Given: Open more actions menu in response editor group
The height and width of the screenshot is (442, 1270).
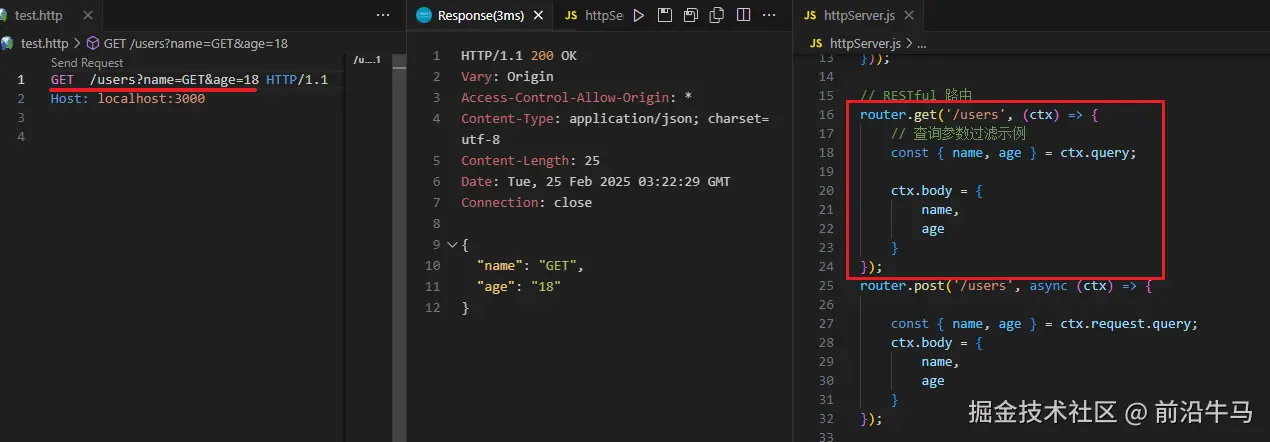Looking at the screenshot, I should click(770, 15).
